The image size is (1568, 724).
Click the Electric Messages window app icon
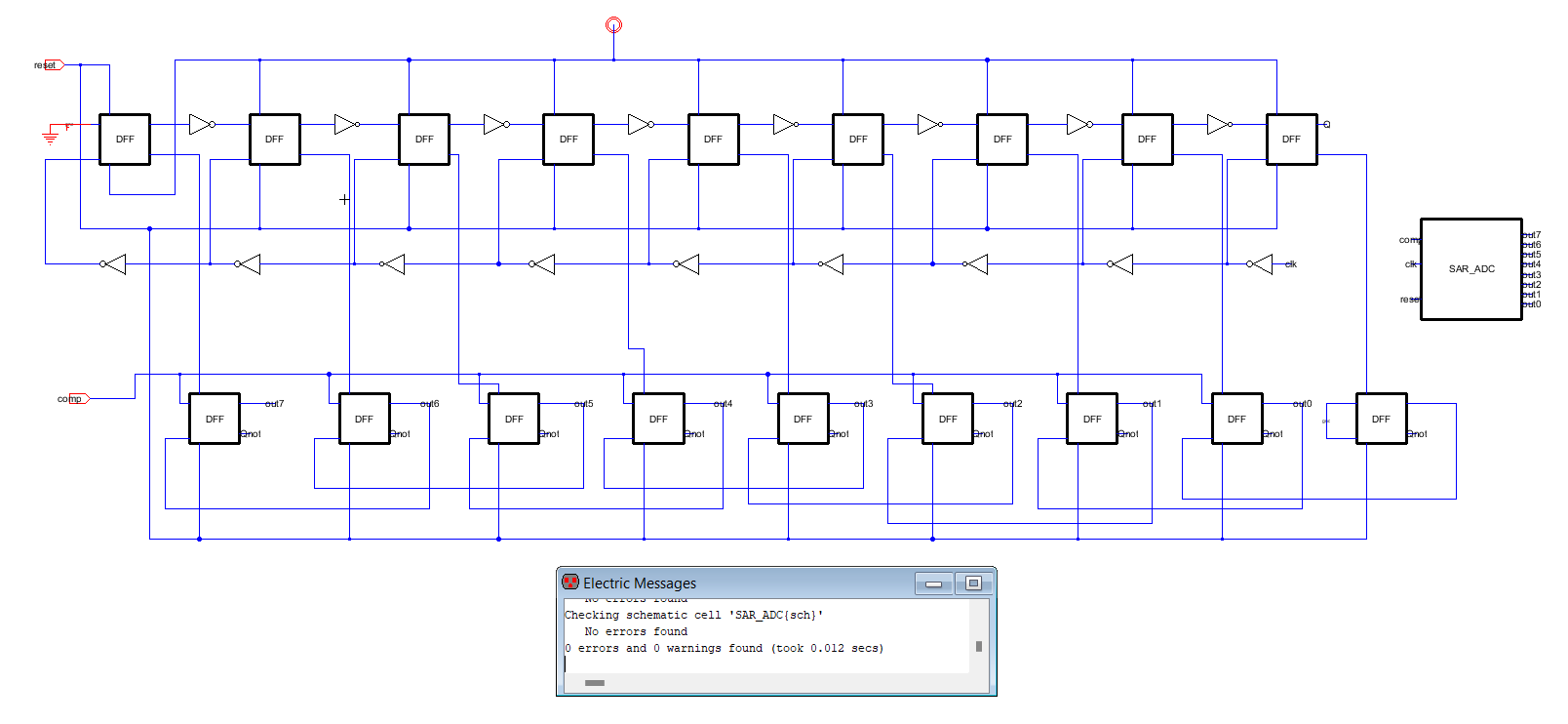tap(570, 583)
